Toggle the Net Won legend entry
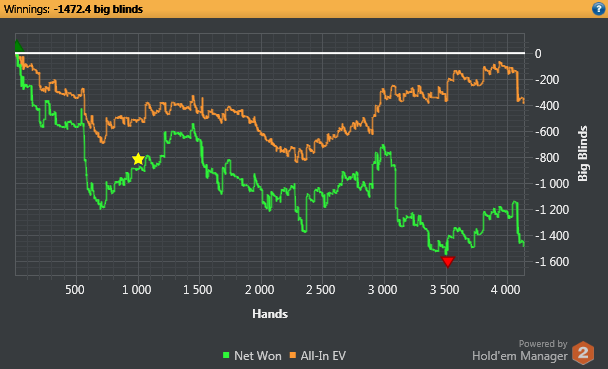This screenshot has height=369, width=608. [252, 355]
